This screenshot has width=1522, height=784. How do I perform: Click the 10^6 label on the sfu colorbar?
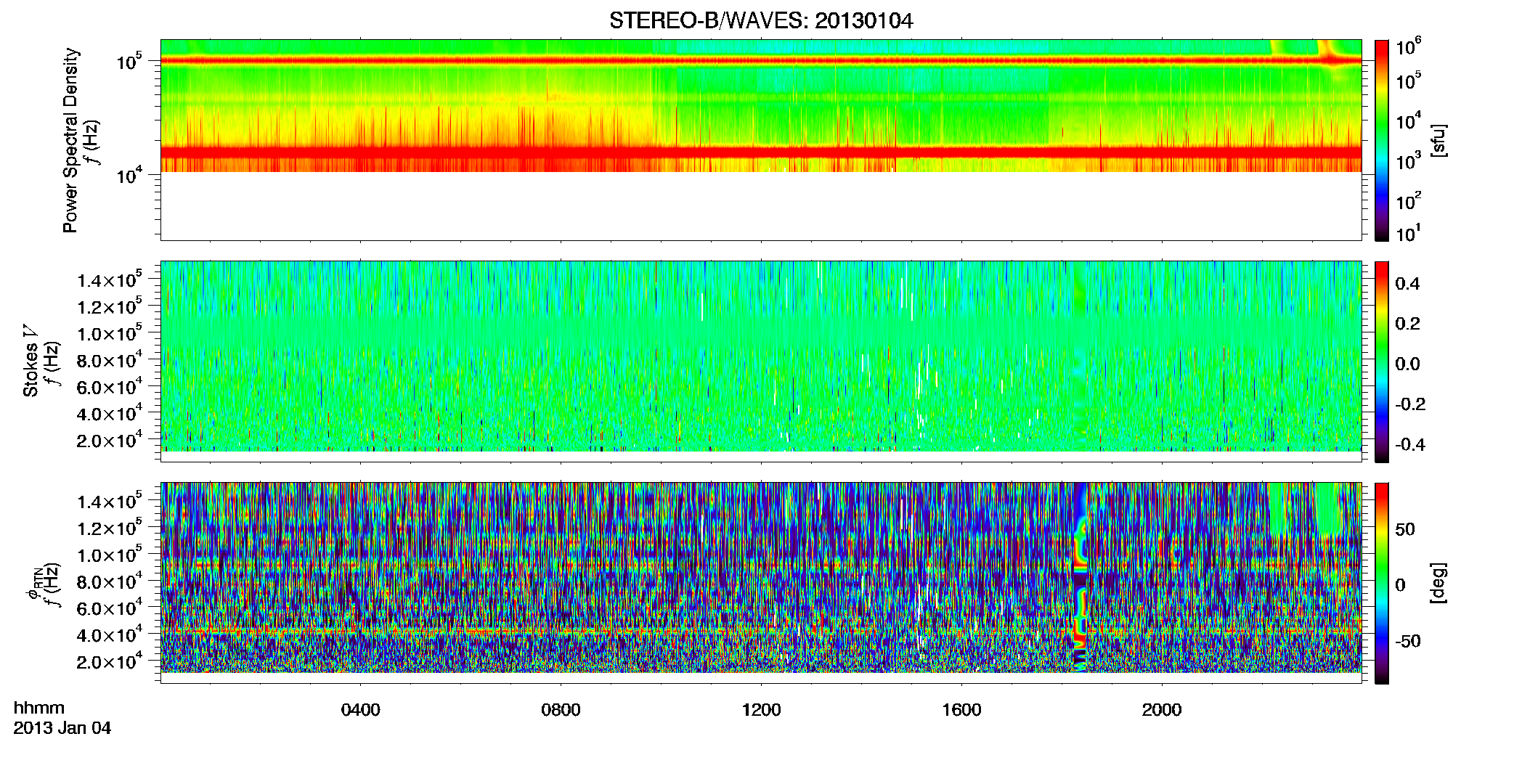point(1409,47)
